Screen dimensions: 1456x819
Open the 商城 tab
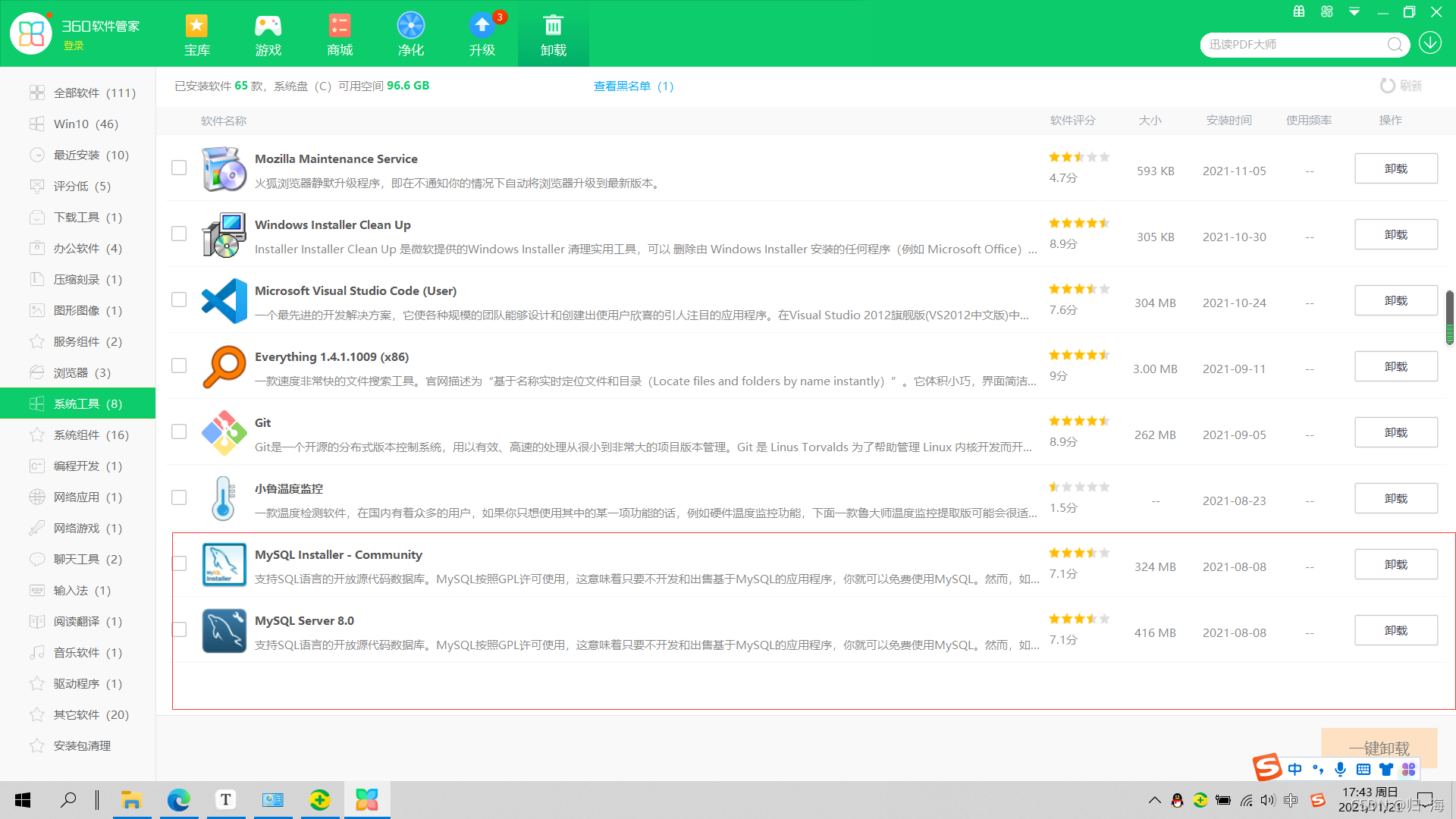tap(339, 35)
